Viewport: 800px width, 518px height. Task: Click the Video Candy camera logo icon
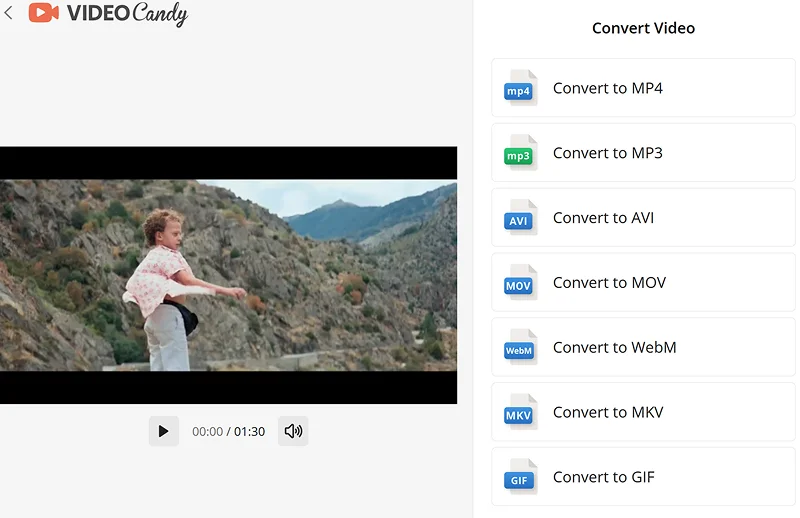click(43, 13)
